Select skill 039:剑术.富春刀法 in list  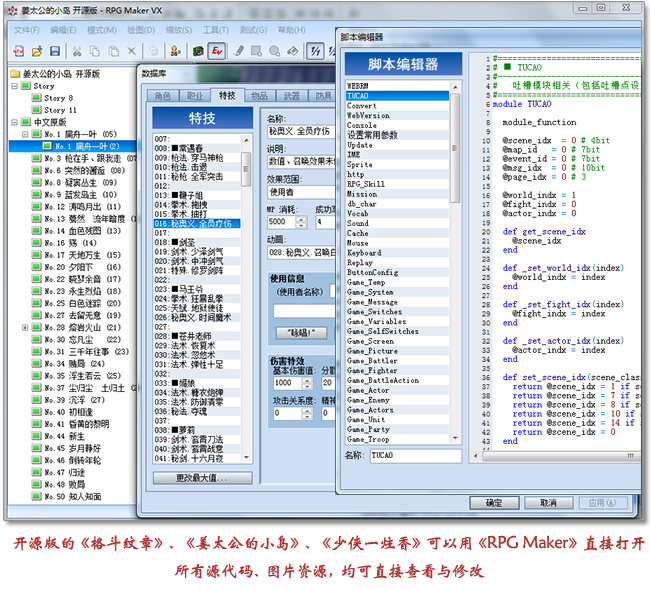pos(197,439)
